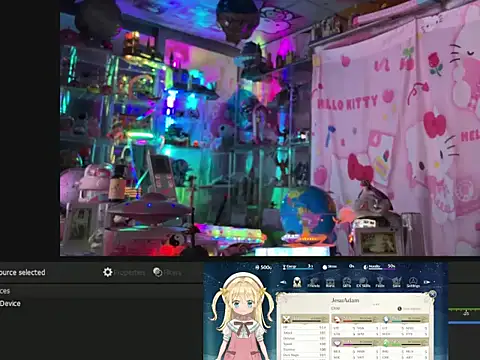This screenshot has width=480, height=360.
Task: Click the Energy gauge bar
Action: tap(301, 269)
